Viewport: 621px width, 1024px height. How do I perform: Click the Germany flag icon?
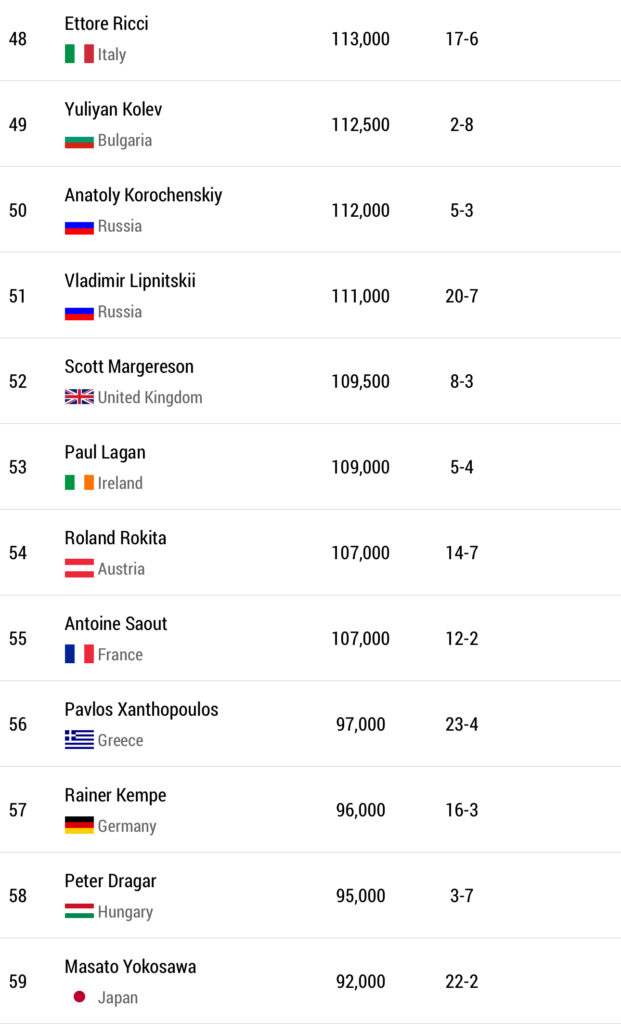pos(79,826)
